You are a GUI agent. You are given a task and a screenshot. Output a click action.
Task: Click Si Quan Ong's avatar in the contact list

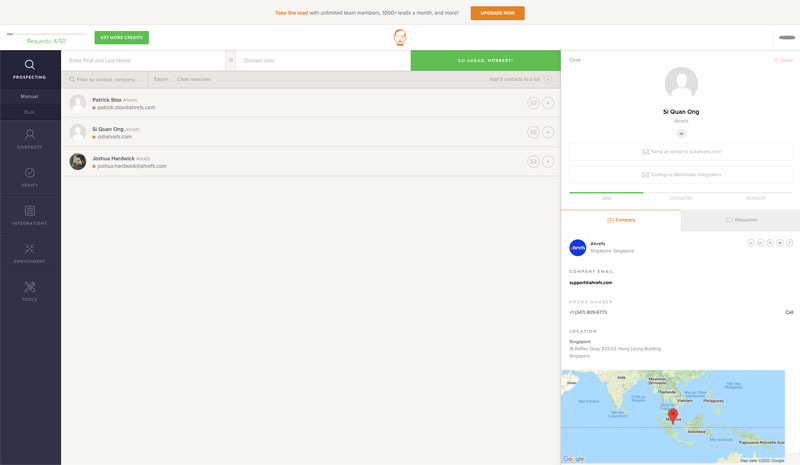point(78,132)
